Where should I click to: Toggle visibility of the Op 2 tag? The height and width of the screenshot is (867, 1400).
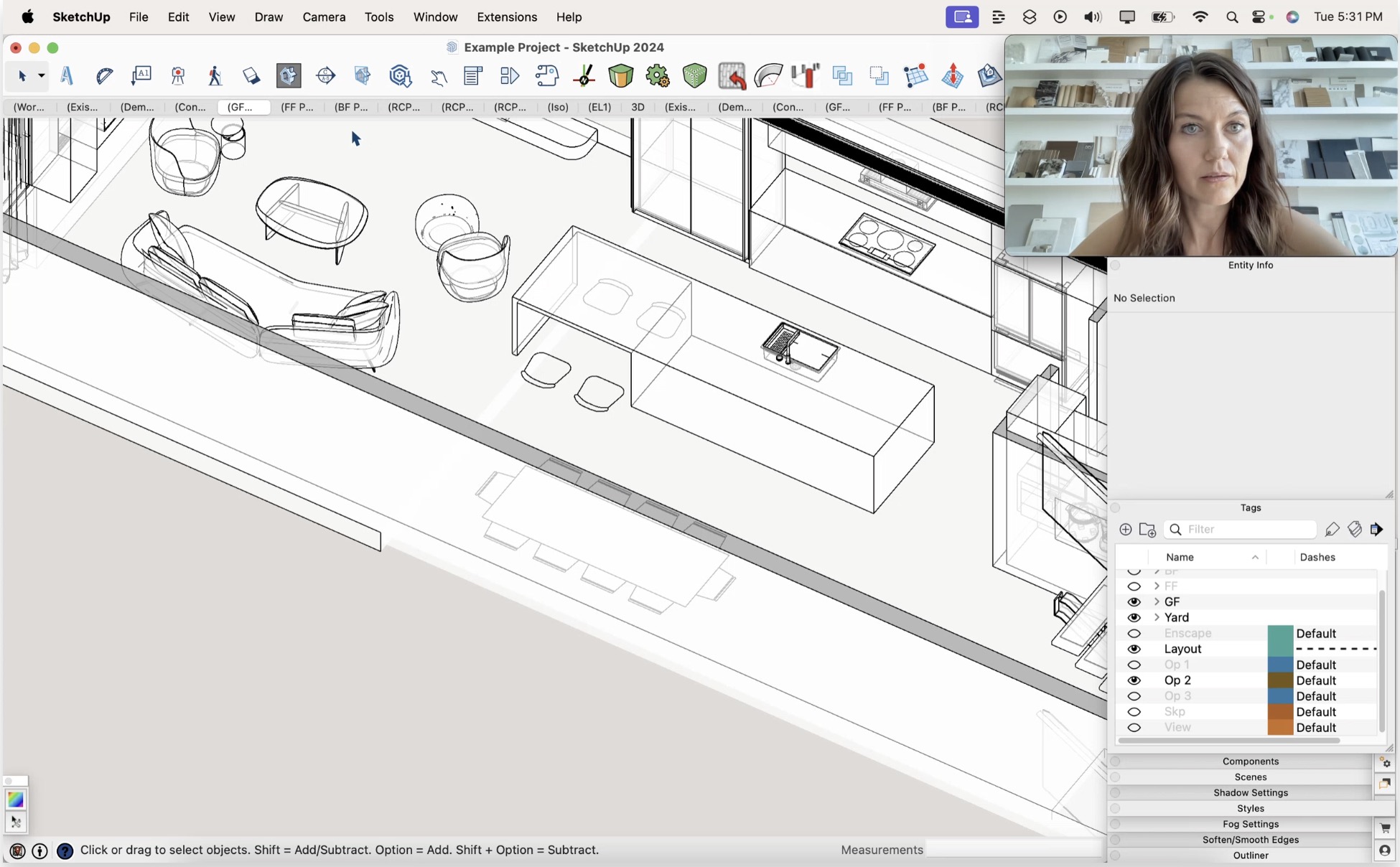(x=1135, y=680)
